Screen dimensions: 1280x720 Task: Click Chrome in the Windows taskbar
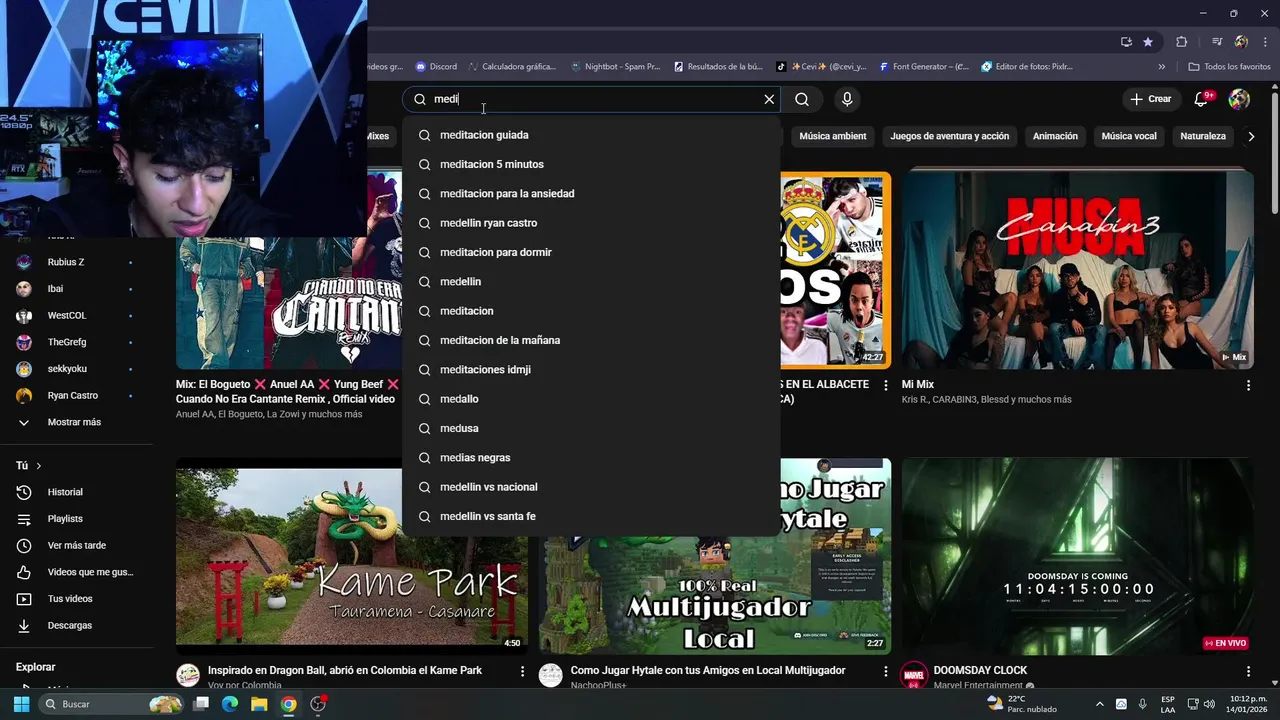tap(288, 704)
